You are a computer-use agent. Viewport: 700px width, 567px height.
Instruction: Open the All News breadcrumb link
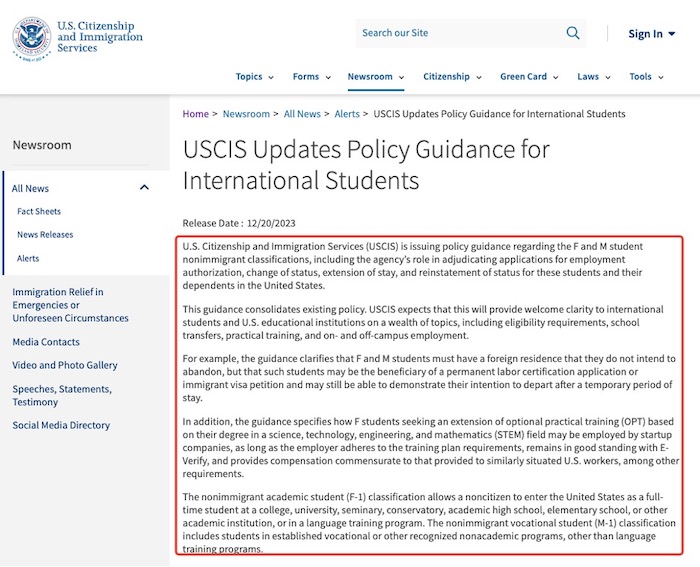click(x=302, y=114)
